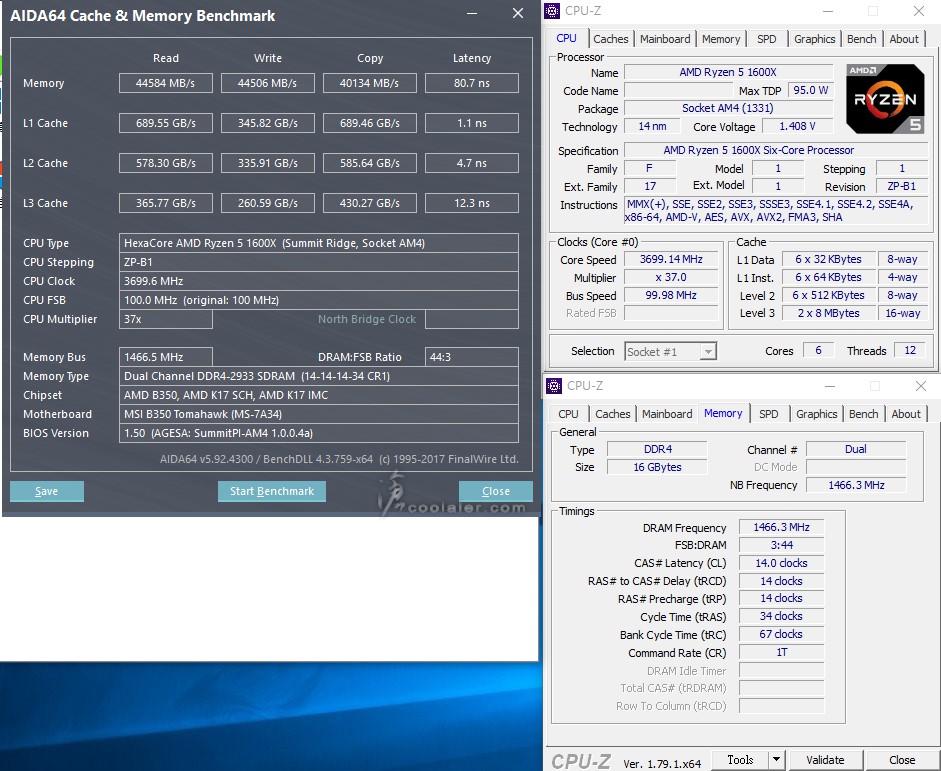Viewport: 941px width, 771px height.
Task: Click the Core Speed value 3699.14 MHz
Action: click(x=671, y=259)
